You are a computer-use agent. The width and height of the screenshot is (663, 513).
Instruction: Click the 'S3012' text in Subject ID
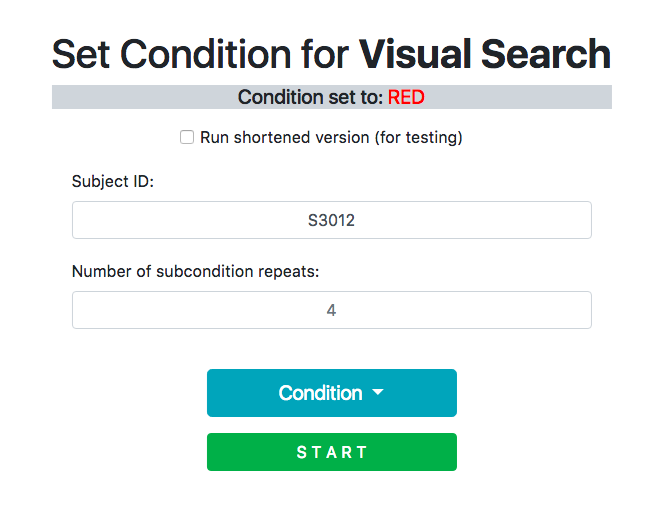pos(331,220)
